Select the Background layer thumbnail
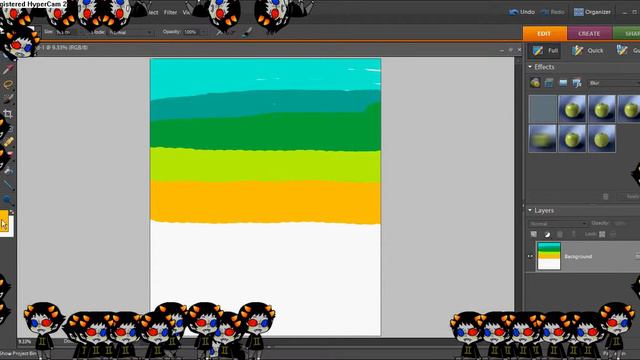The image size is (640, 360). click(x=549, y=256)
